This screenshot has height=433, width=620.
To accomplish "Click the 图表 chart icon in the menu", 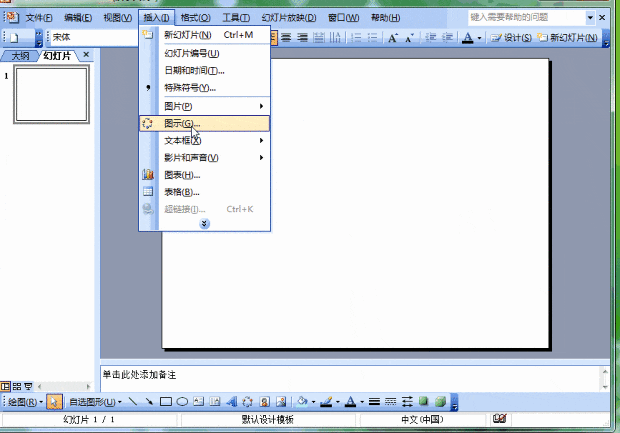I will click(148, 175).
